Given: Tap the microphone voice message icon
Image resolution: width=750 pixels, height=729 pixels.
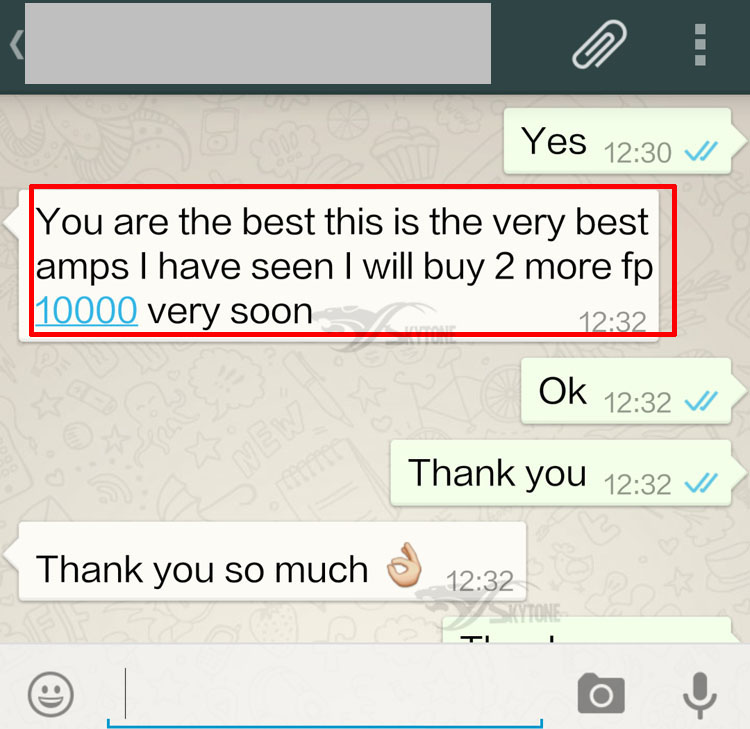Looking at the screenshot, I should coord(700,695).
